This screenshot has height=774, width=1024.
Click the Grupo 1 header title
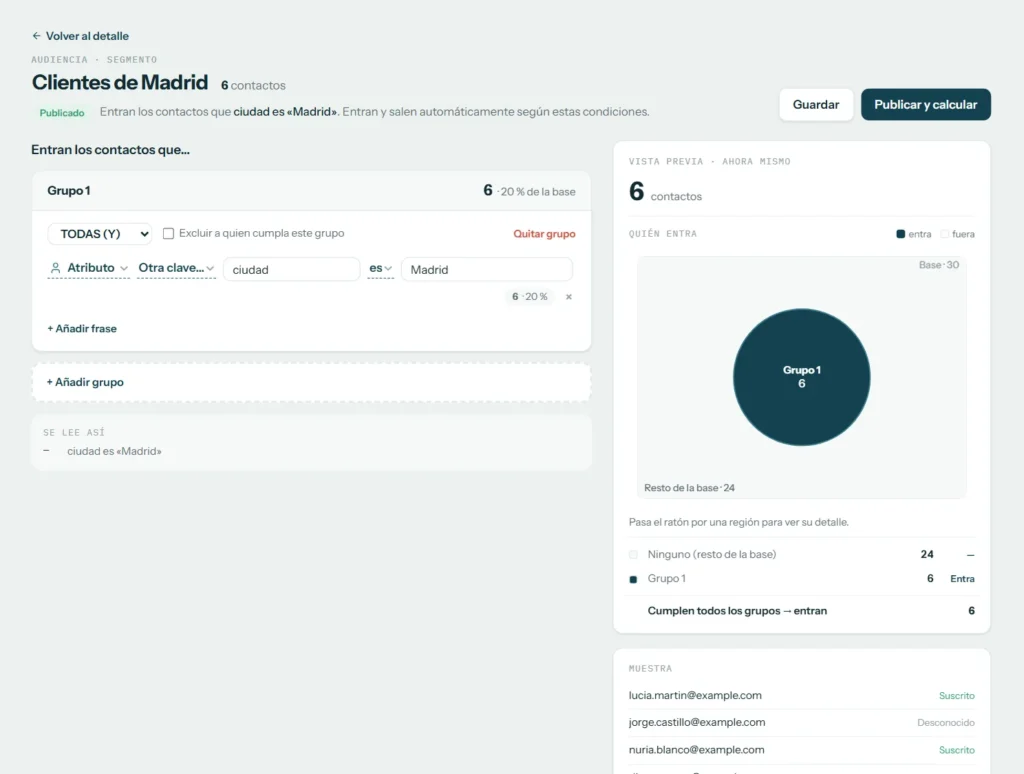click(69, 191)
